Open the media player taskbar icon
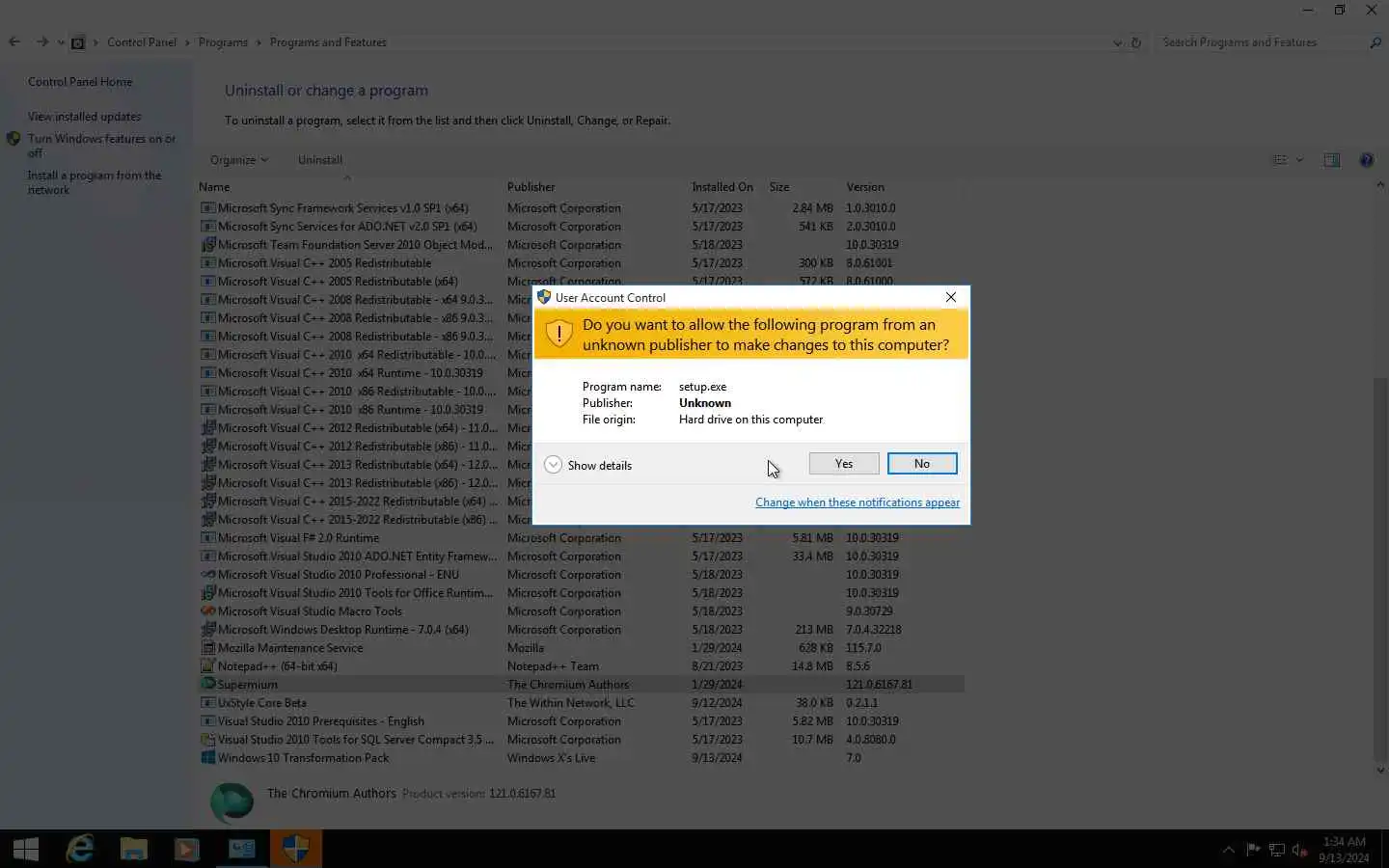This screenshot has width=1389, height=868. point(187,849)
